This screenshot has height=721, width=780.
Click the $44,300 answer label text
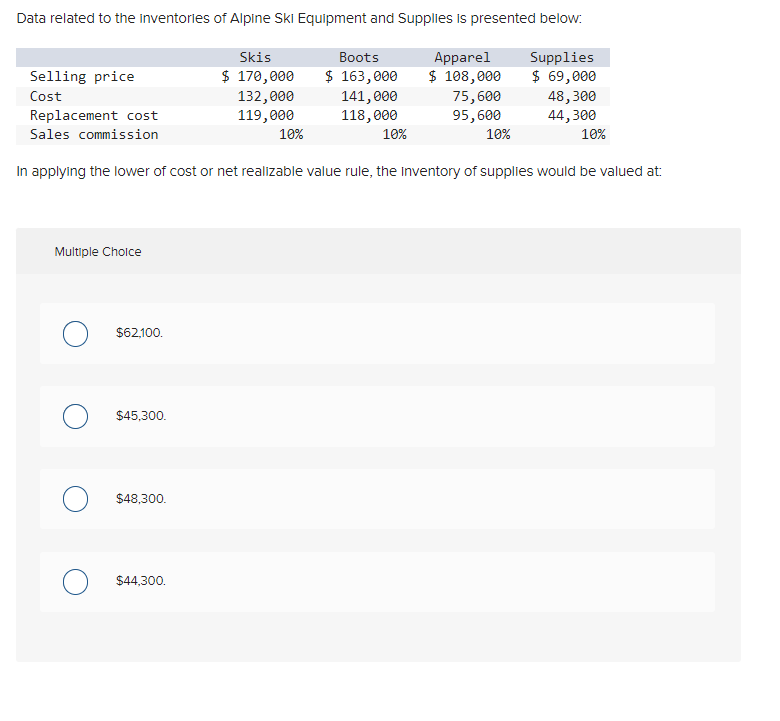pyautogui.click(x=141, y=581)
